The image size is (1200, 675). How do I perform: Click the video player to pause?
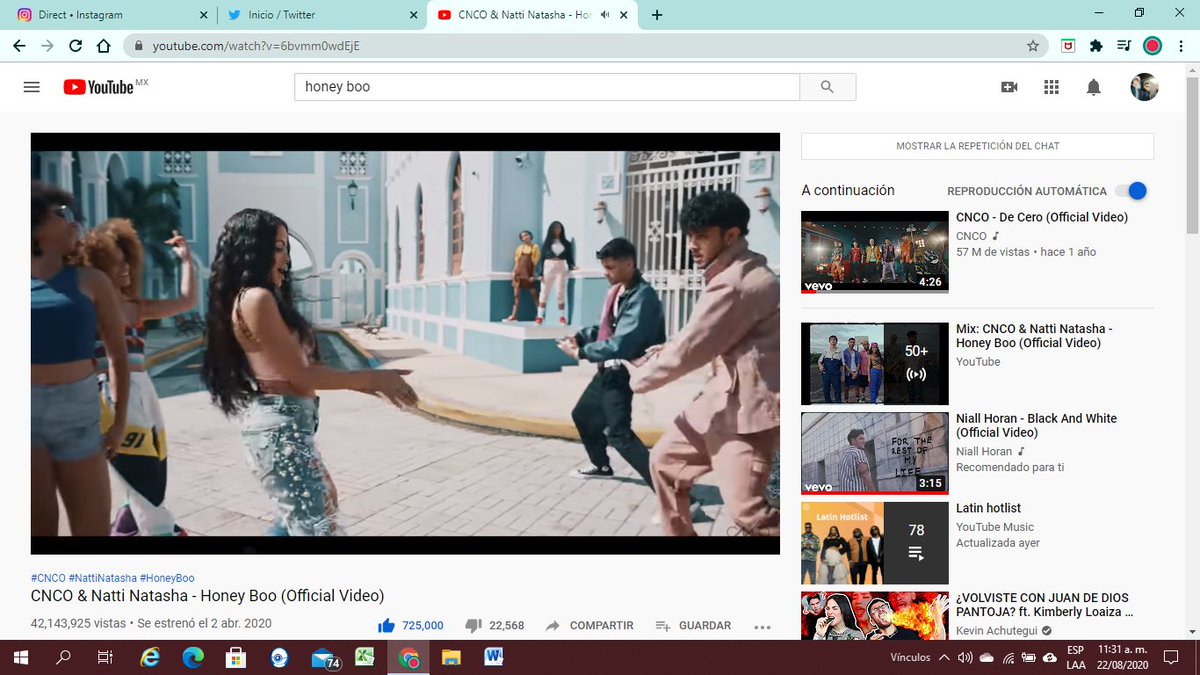tap(405, 343)
